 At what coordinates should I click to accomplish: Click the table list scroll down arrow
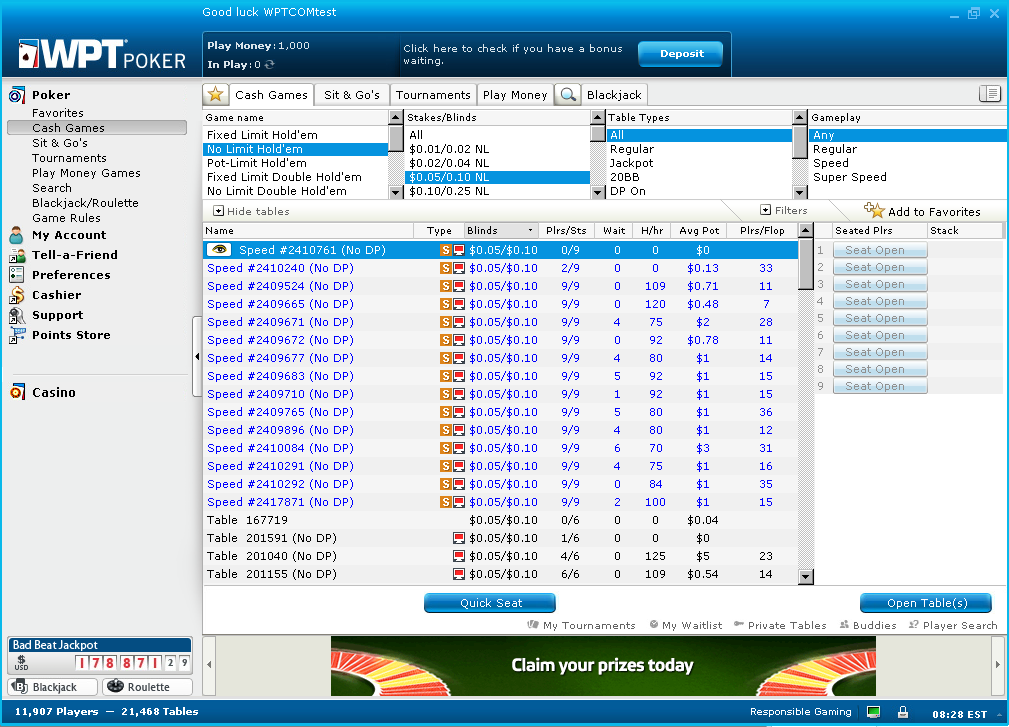click(806, 577)
